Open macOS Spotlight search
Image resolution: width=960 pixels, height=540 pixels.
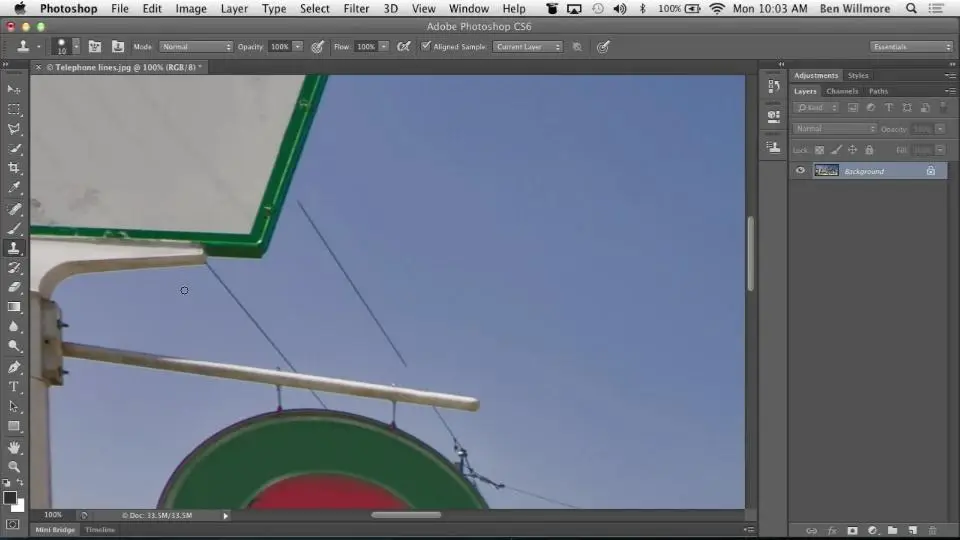pos(911,9)
